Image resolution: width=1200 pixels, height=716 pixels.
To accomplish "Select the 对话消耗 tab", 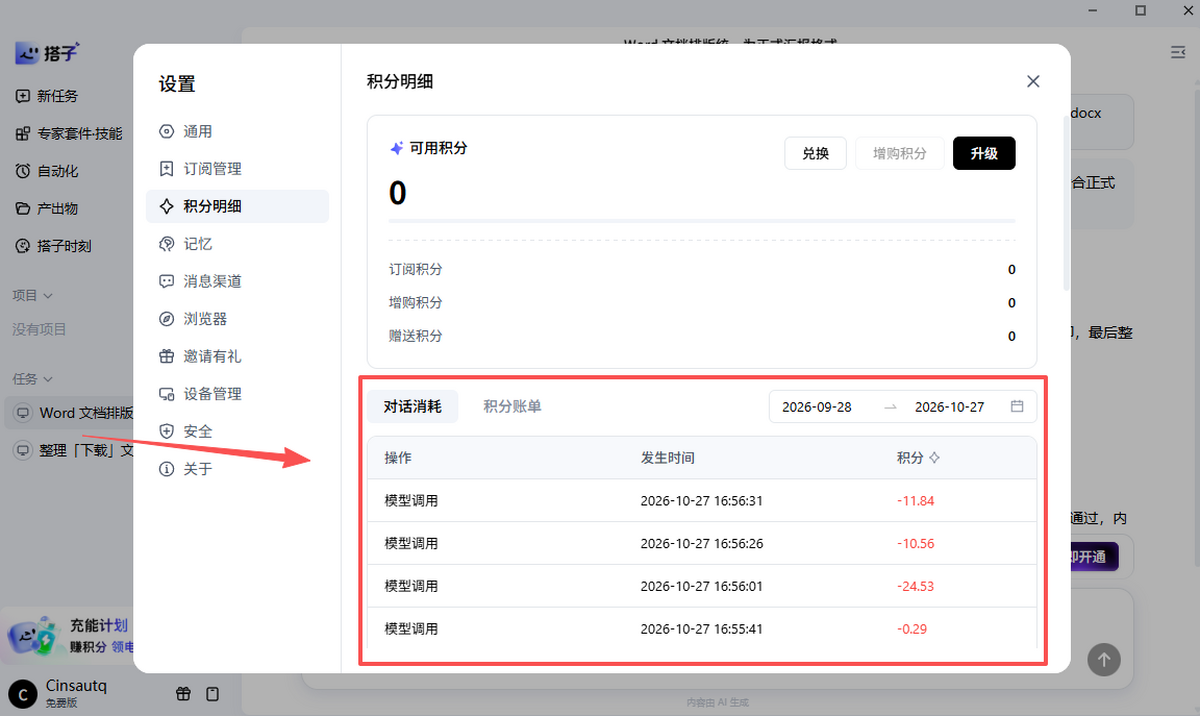I will 412,406.
